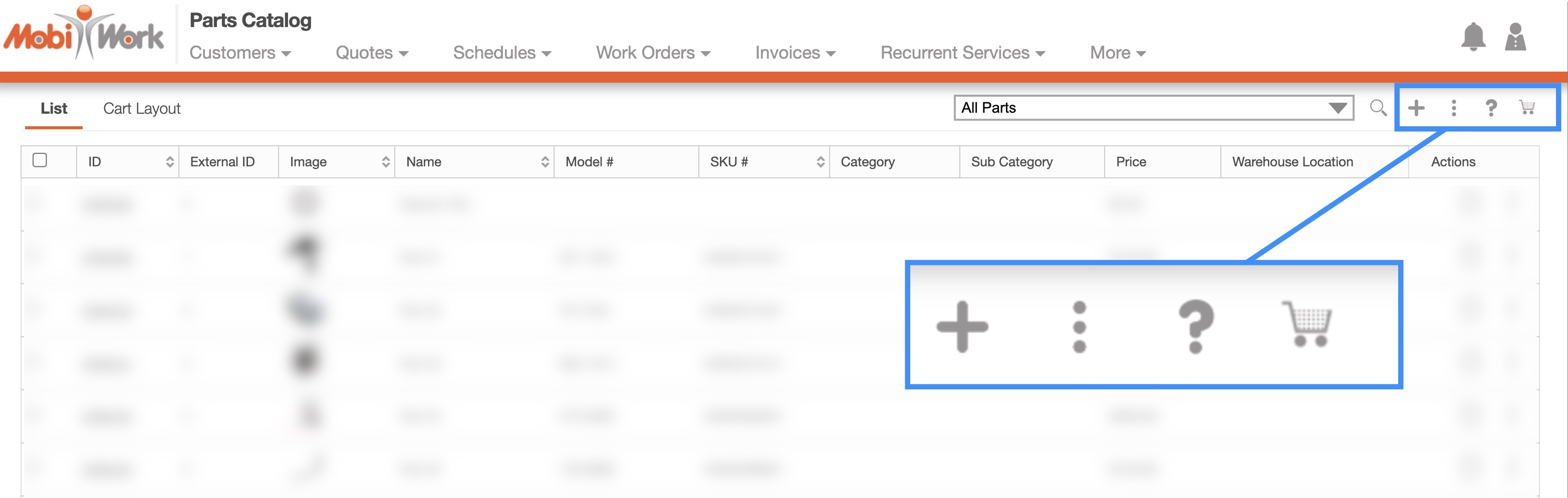
Task: Sort the table by Name column
Action: 545,162
